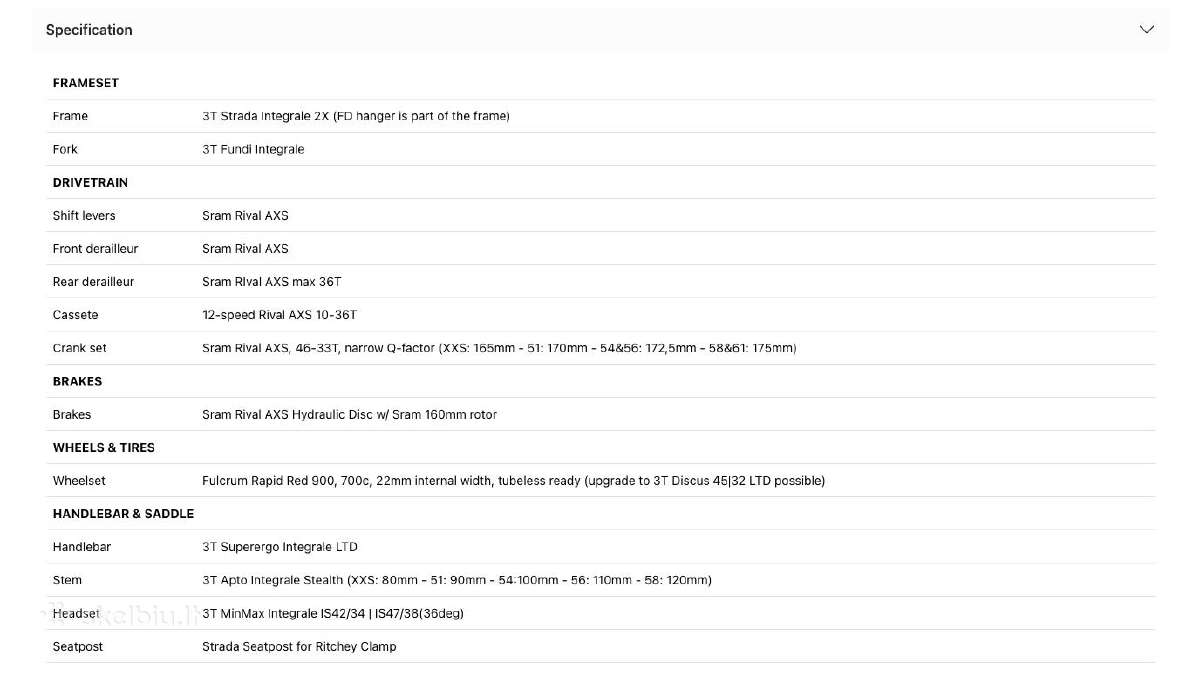Select the WHEELS & TIRES heading

click(104, 448)
